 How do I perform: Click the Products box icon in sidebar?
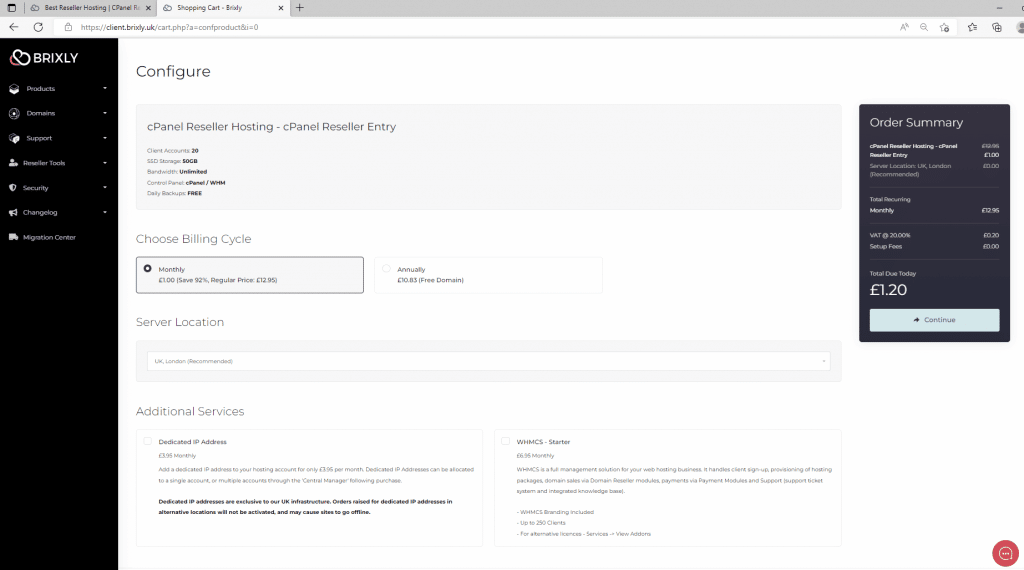pyautogui.click(x=14, y=89)
